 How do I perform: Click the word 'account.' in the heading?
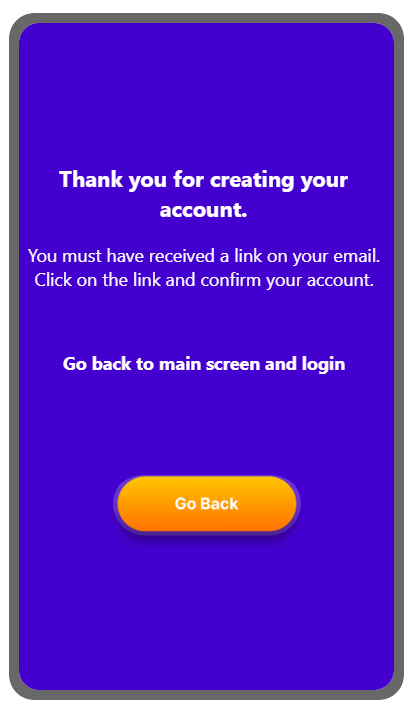(204, 210)
